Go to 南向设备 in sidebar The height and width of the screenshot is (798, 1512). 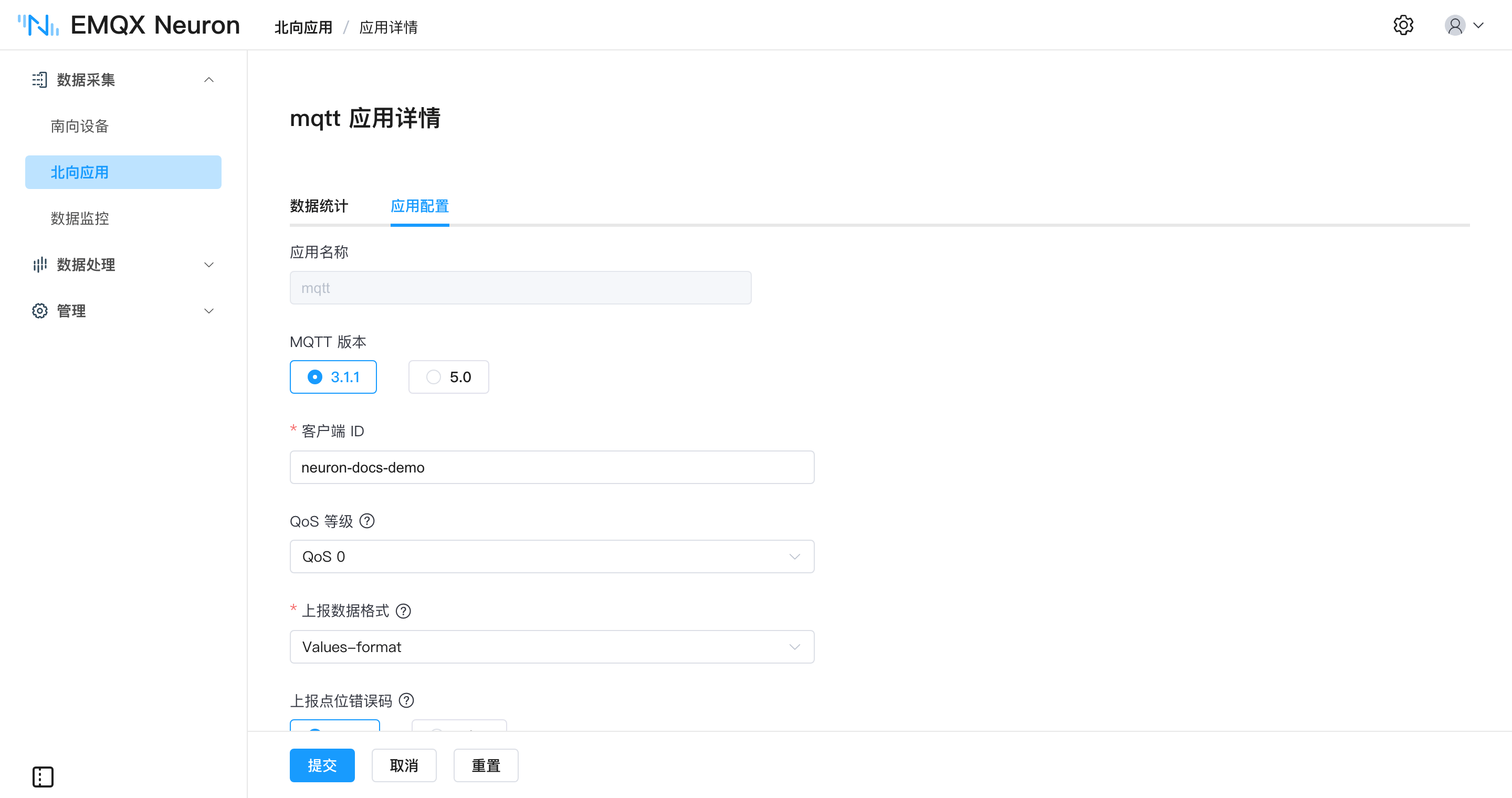[x=79, y=126]
